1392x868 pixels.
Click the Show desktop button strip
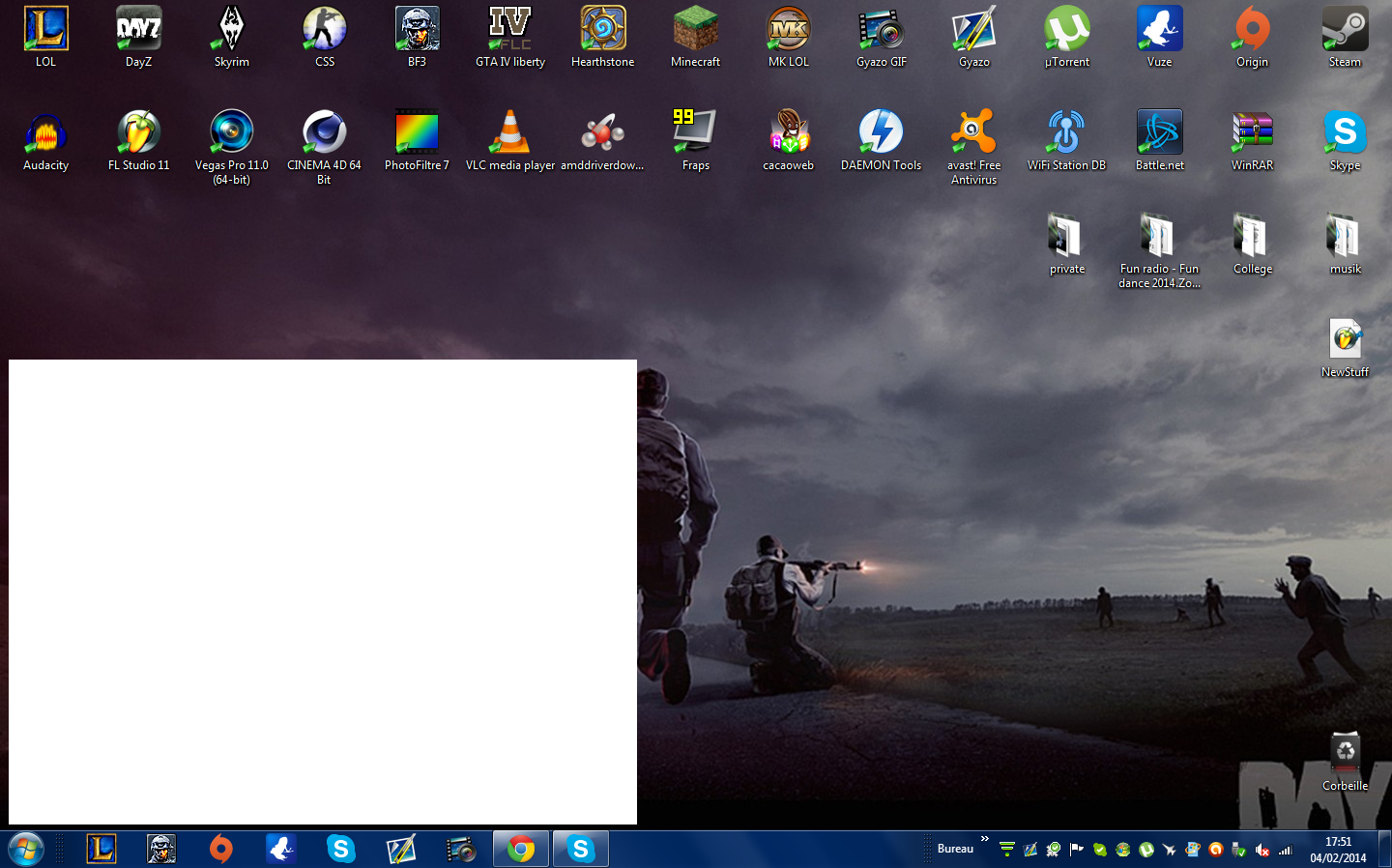[x=1385, y=850]
